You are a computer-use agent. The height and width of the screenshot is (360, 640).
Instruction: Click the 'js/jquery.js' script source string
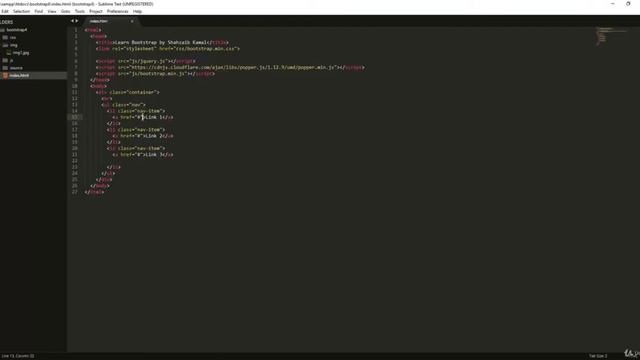[148, 61]
